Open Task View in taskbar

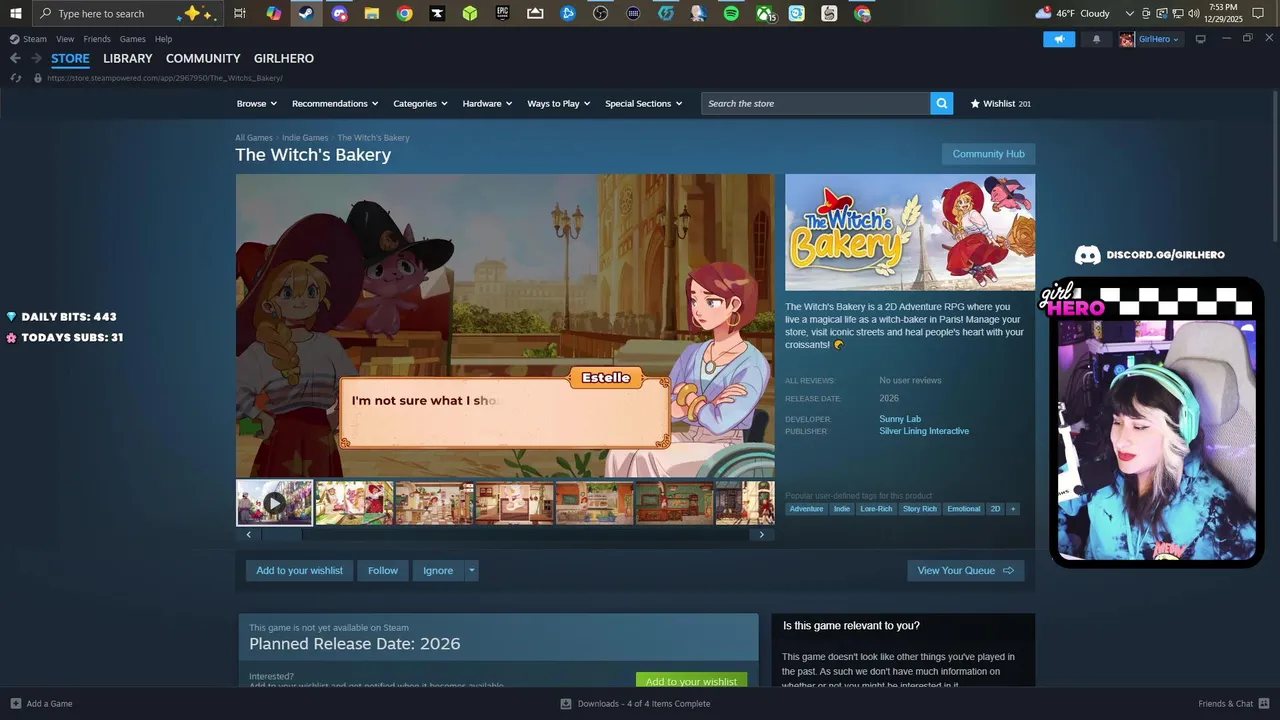pos(240,14)
